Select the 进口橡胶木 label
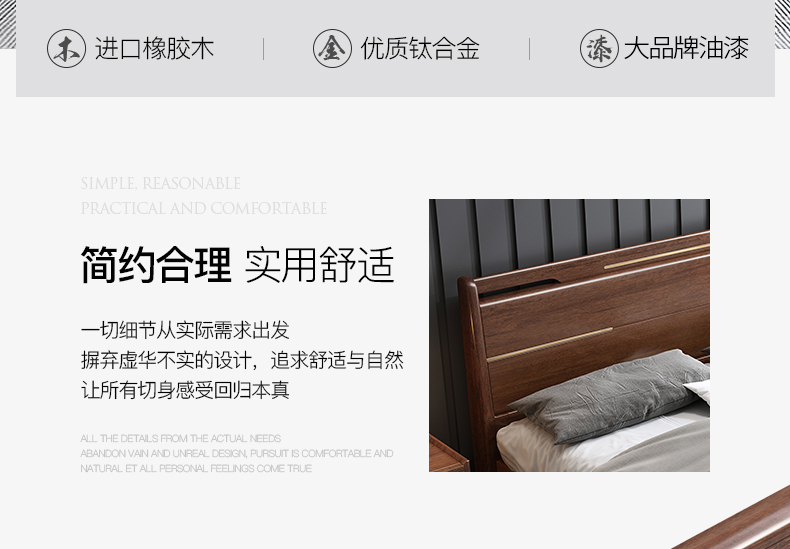Image resolution: width=790 pixels, height=549 pixels. [x=155, y=49]
